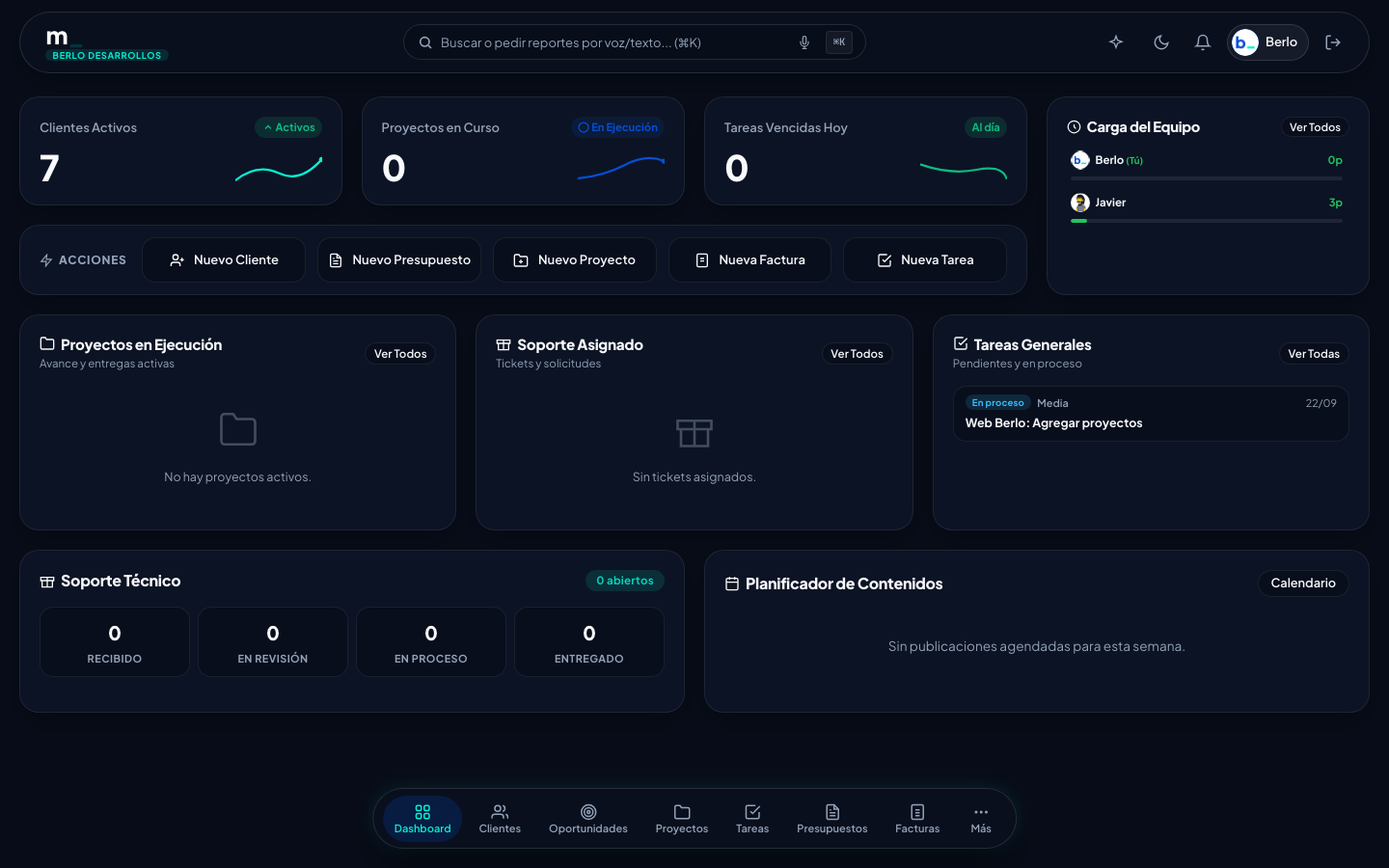This screenshot has height=868, width=1389.
Task: Select the Dashboard tab in bottom nav
Action: tap(422, 819)
